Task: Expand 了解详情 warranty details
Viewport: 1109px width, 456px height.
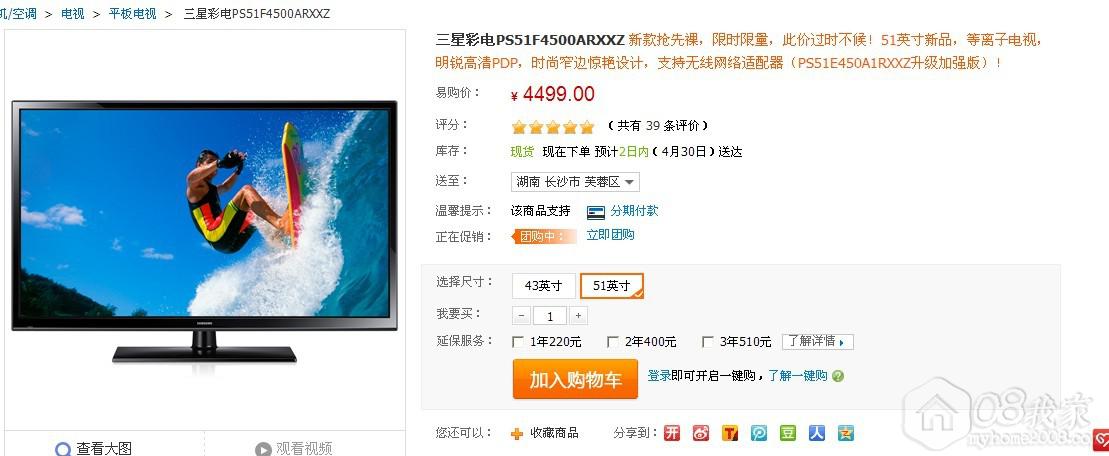Action: click(x=818, y=341)
